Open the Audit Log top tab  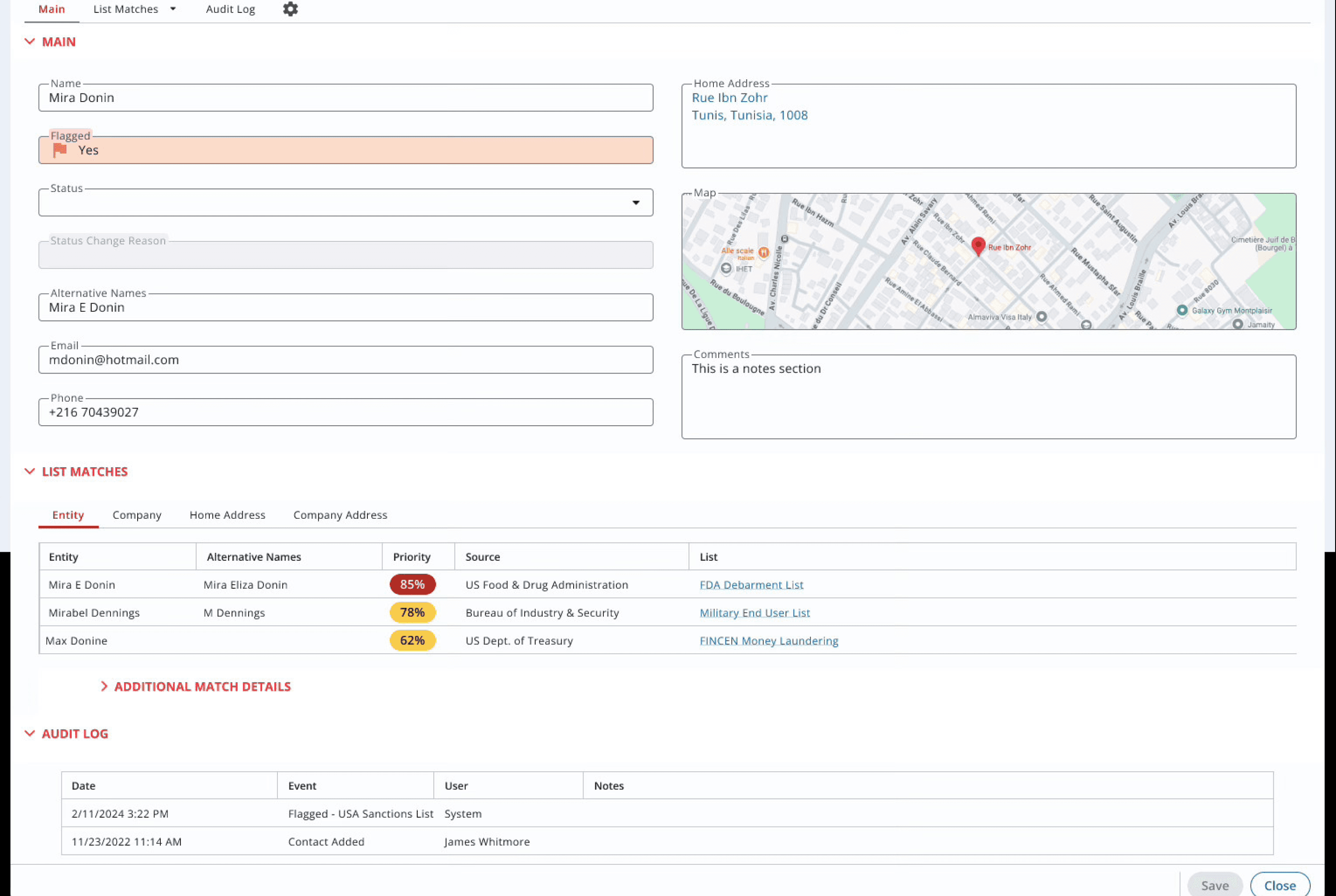[x=230, y=9]
